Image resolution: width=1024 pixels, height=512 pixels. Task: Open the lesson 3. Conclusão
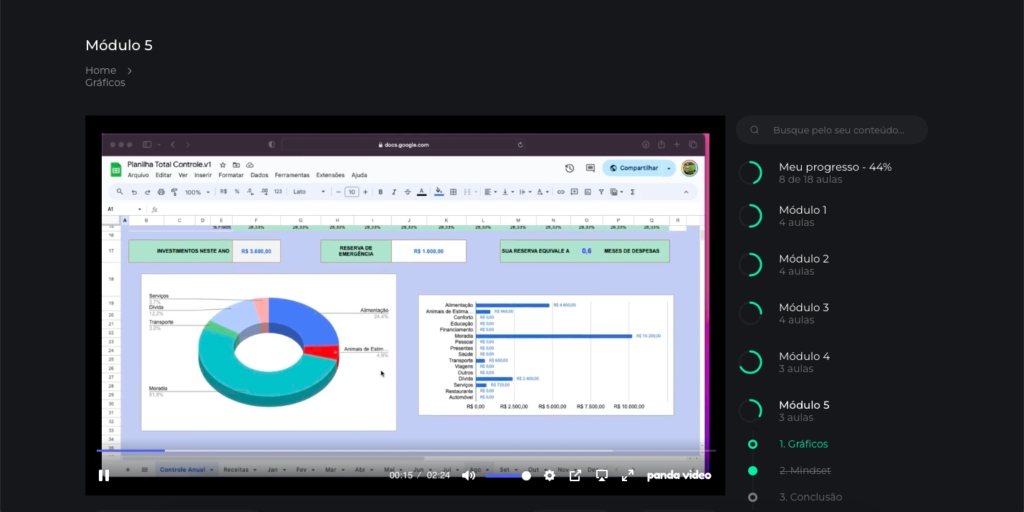pos(810,497)
